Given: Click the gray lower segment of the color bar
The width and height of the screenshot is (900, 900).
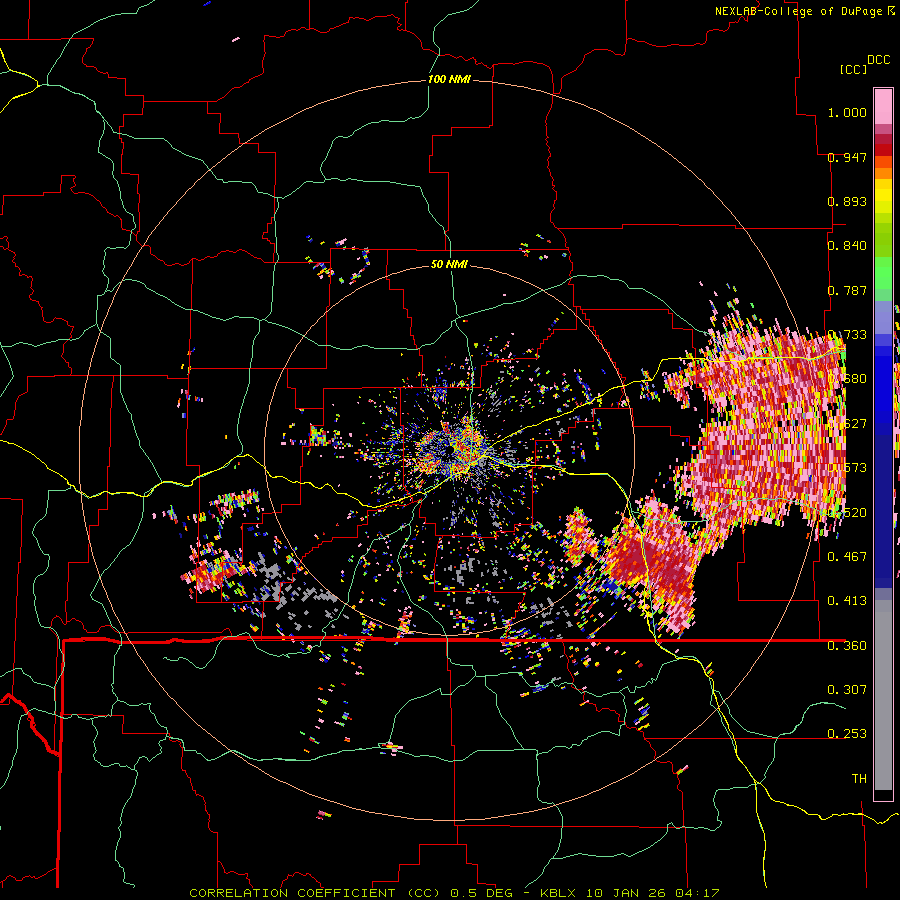Looking at the screenshot, I should [883, 695].
